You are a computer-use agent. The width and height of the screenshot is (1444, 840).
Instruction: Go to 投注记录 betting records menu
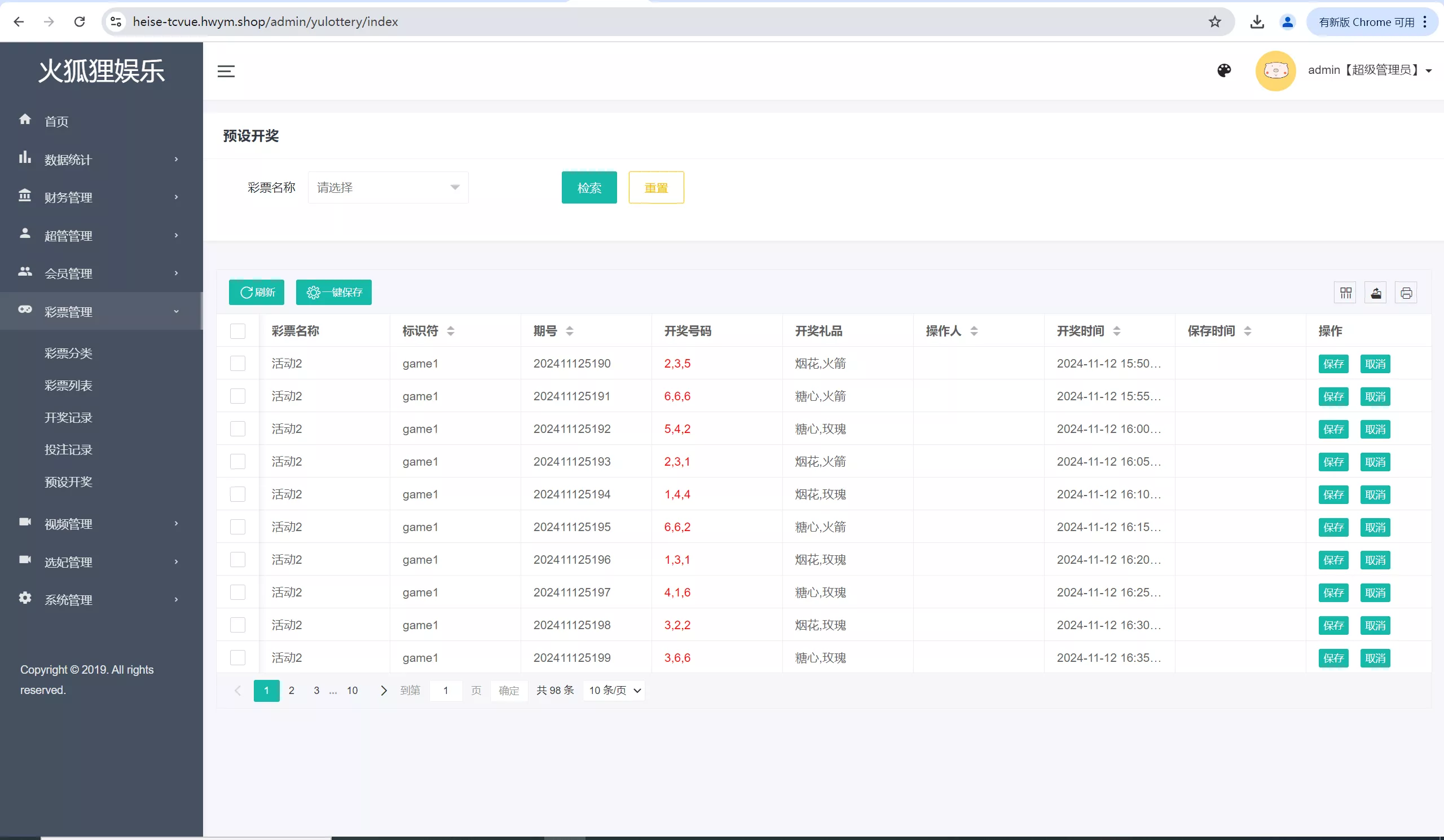coord(68,449)
